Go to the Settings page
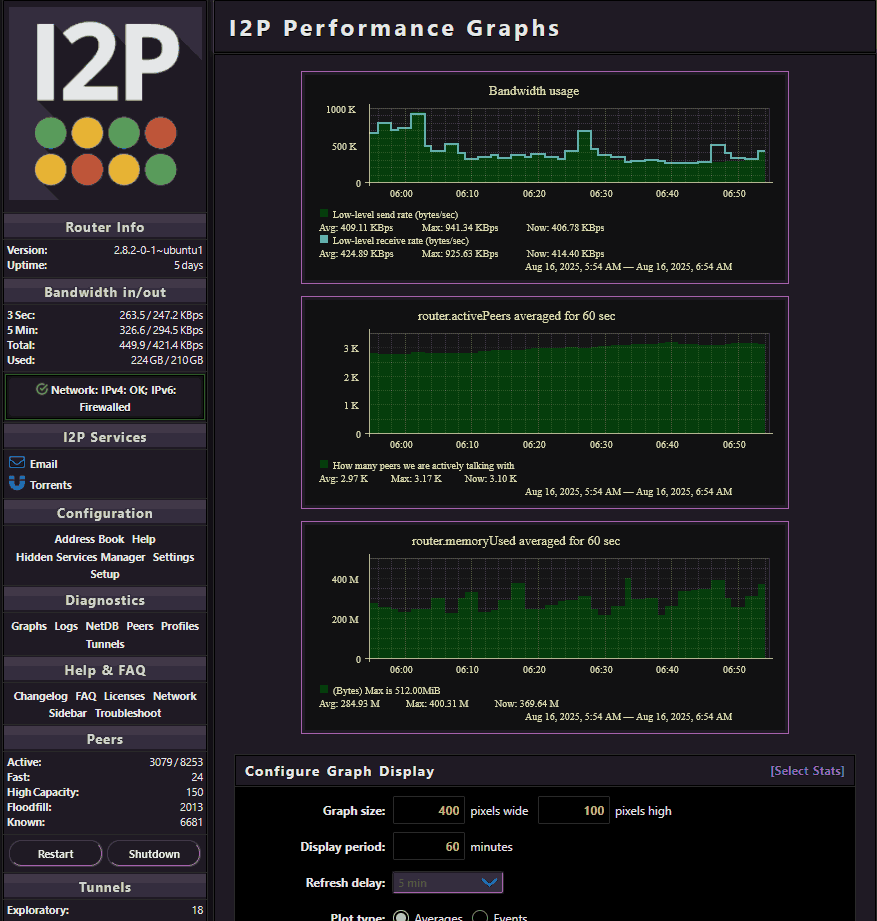 [x=173, y=557]
